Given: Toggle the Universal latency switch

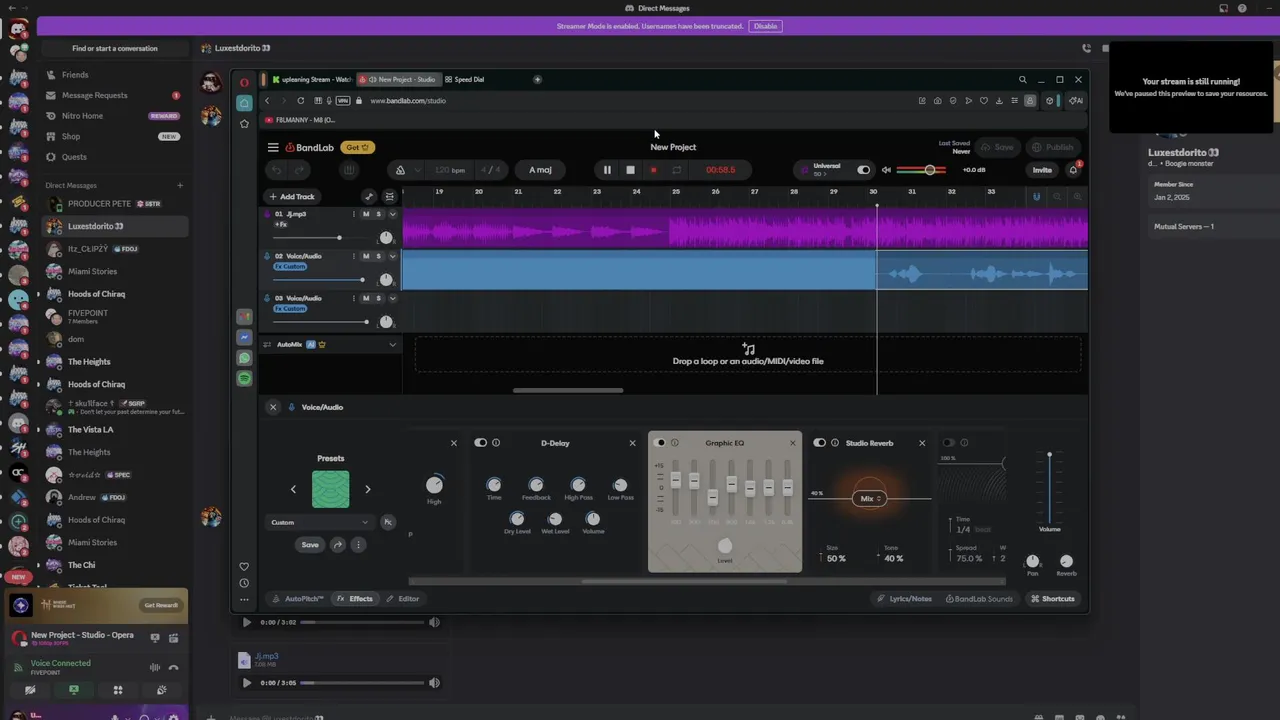Looking at the screenshot, I should 864,170.
